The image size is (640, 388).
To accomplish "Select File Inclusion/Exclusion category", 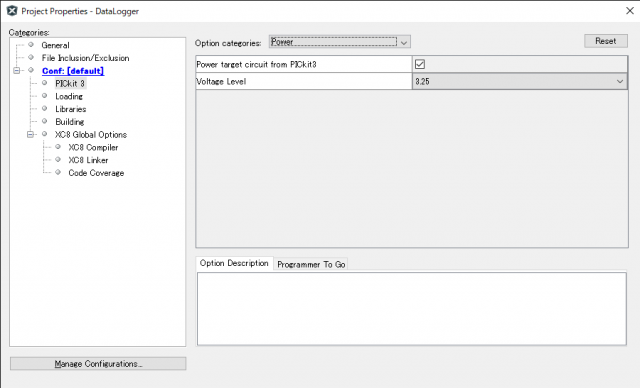I will click(x=85, y=58).
